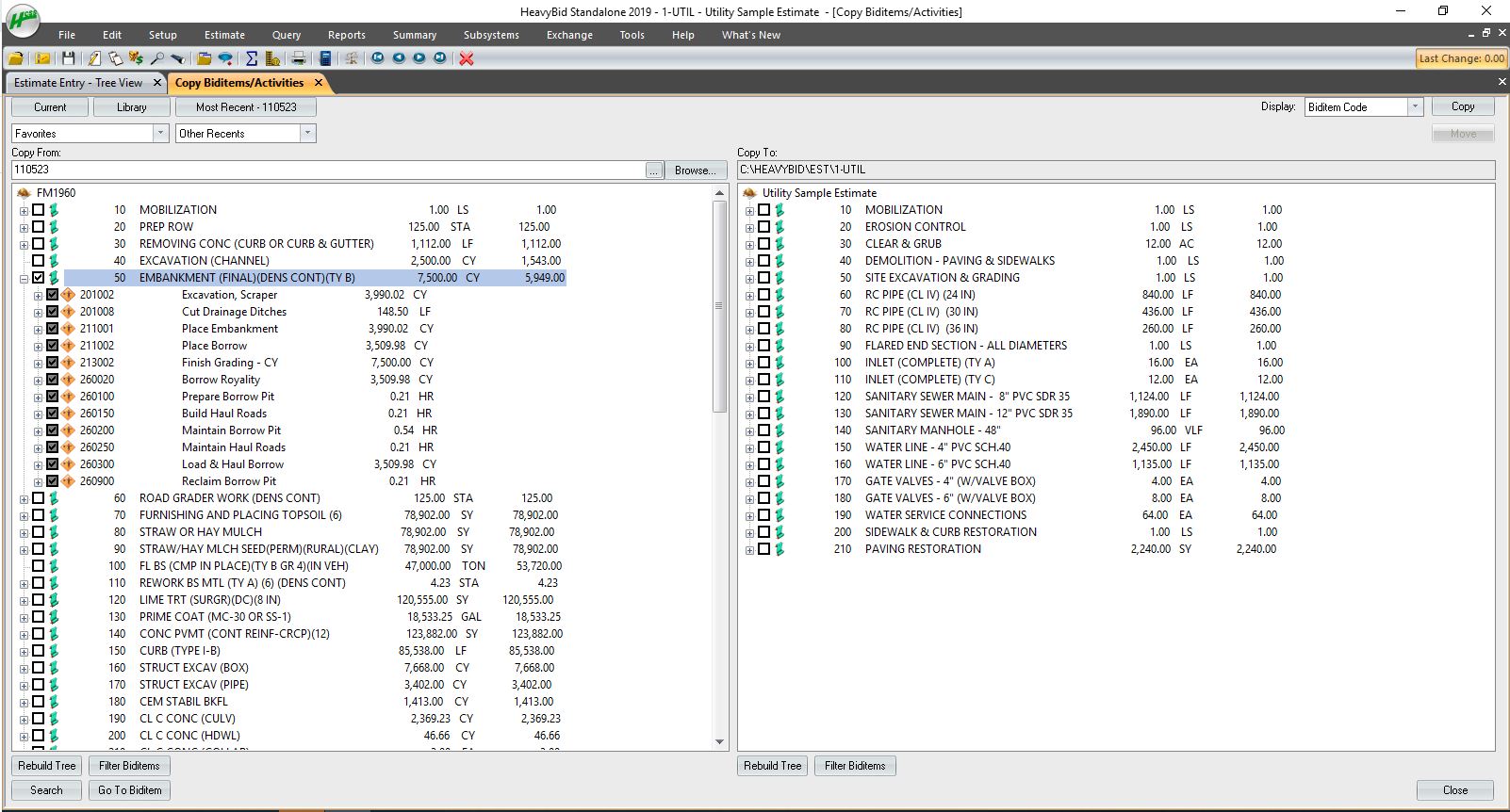
Task: Check the STRAW OR HAY MULCH checkbox
Action: (x=39, y=532)
